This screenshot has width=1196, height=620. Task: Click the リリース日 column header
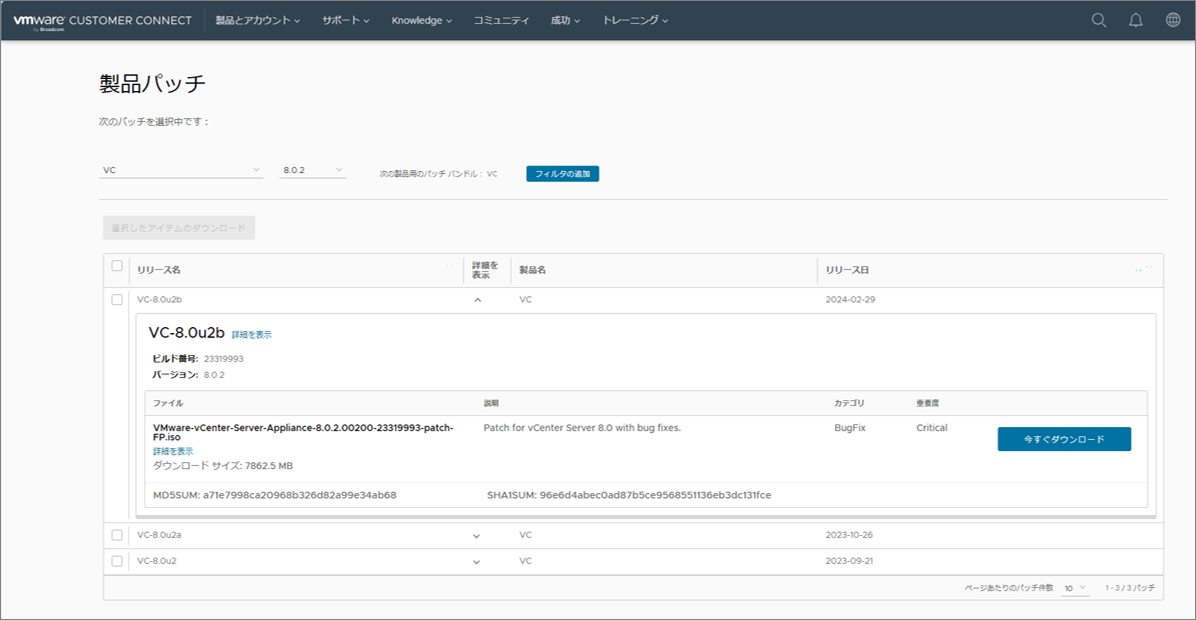coord(847,270)
